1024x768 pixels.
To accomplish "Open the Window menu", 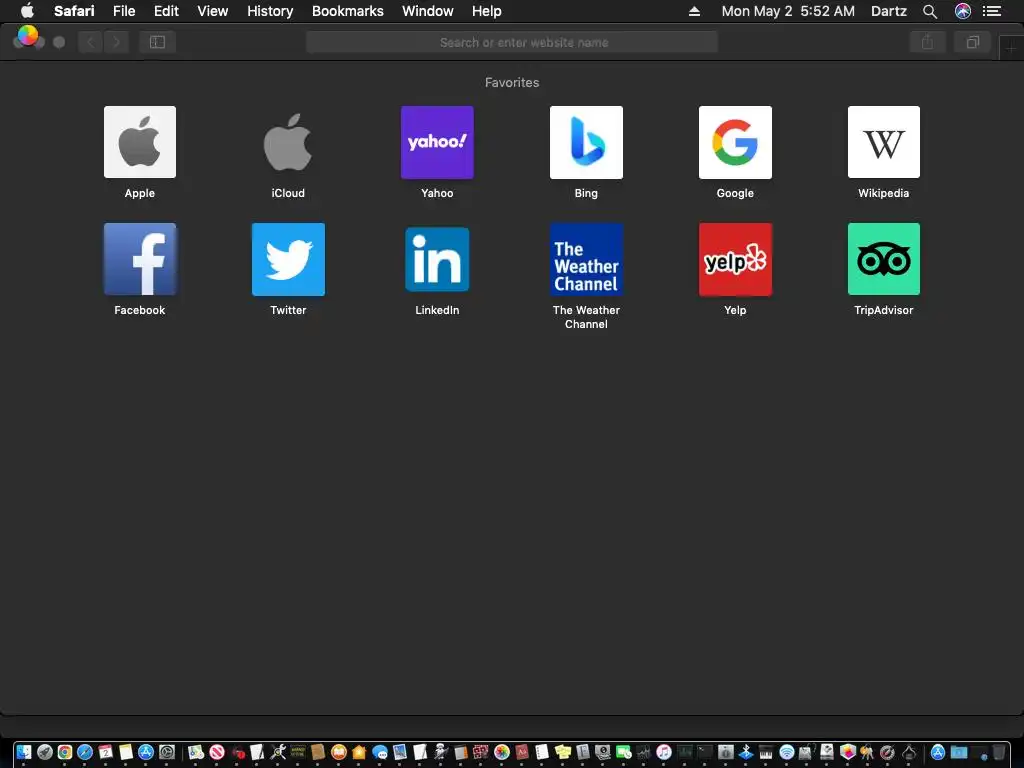I will coord(428,11).
